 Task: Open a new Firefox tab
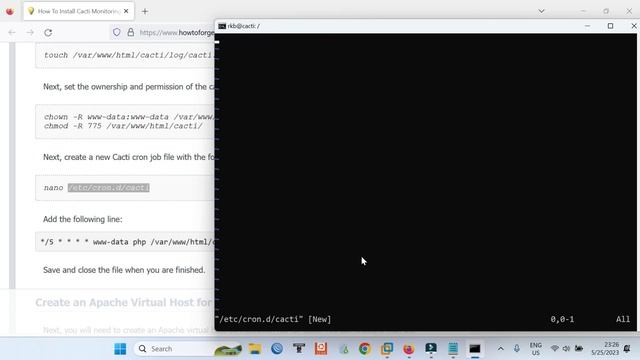point(145,11)
